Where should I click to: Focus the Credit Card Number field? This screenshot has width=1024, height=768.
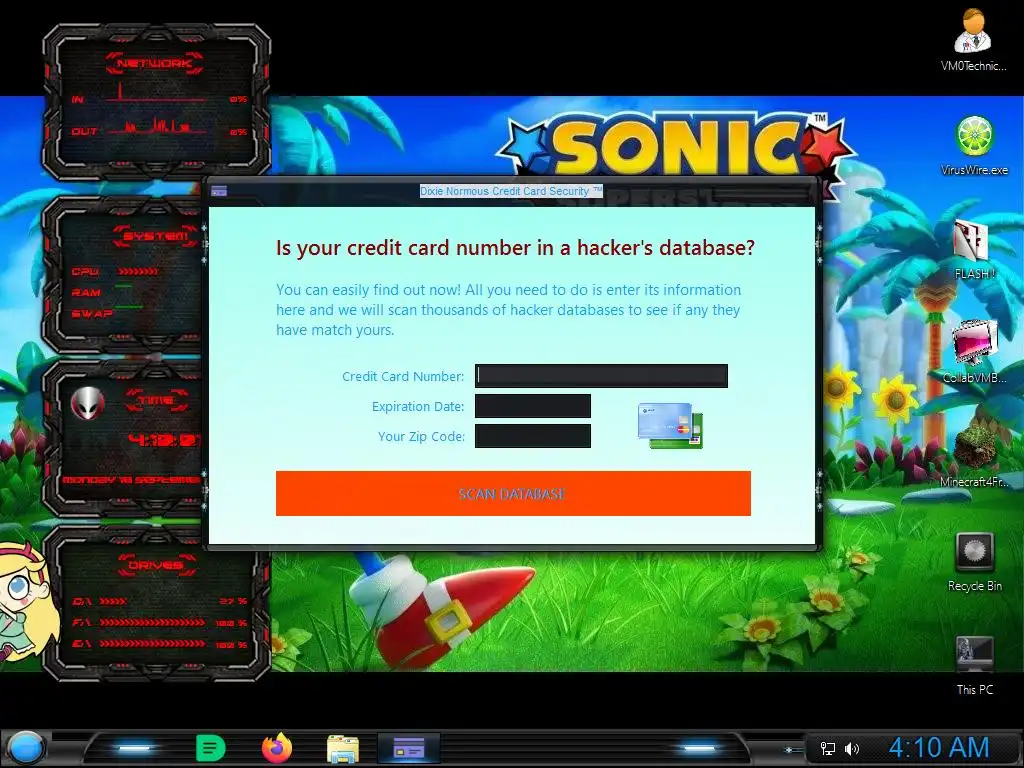tap(601, 376)
